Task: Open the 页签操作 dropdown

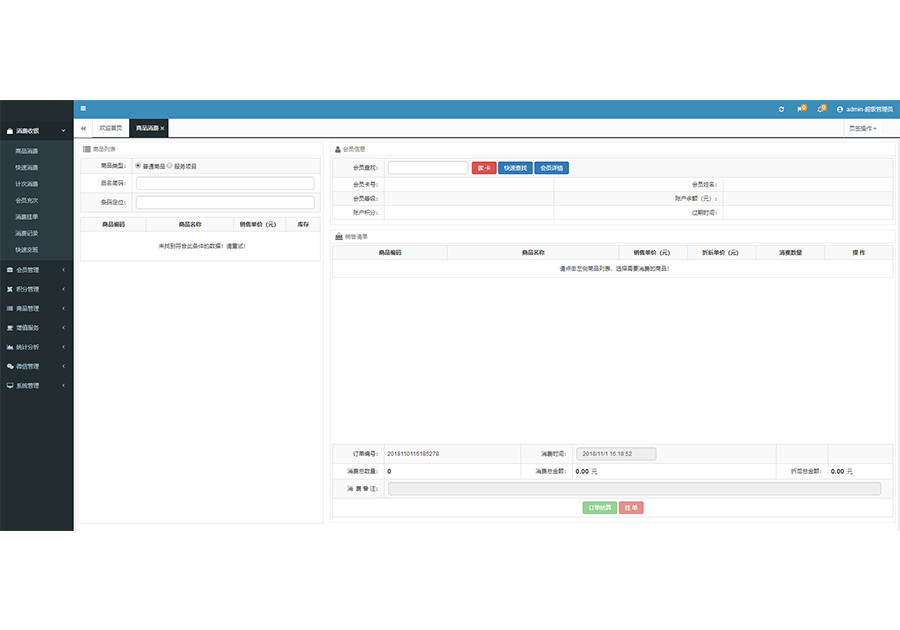Action: tap(862, 128)
